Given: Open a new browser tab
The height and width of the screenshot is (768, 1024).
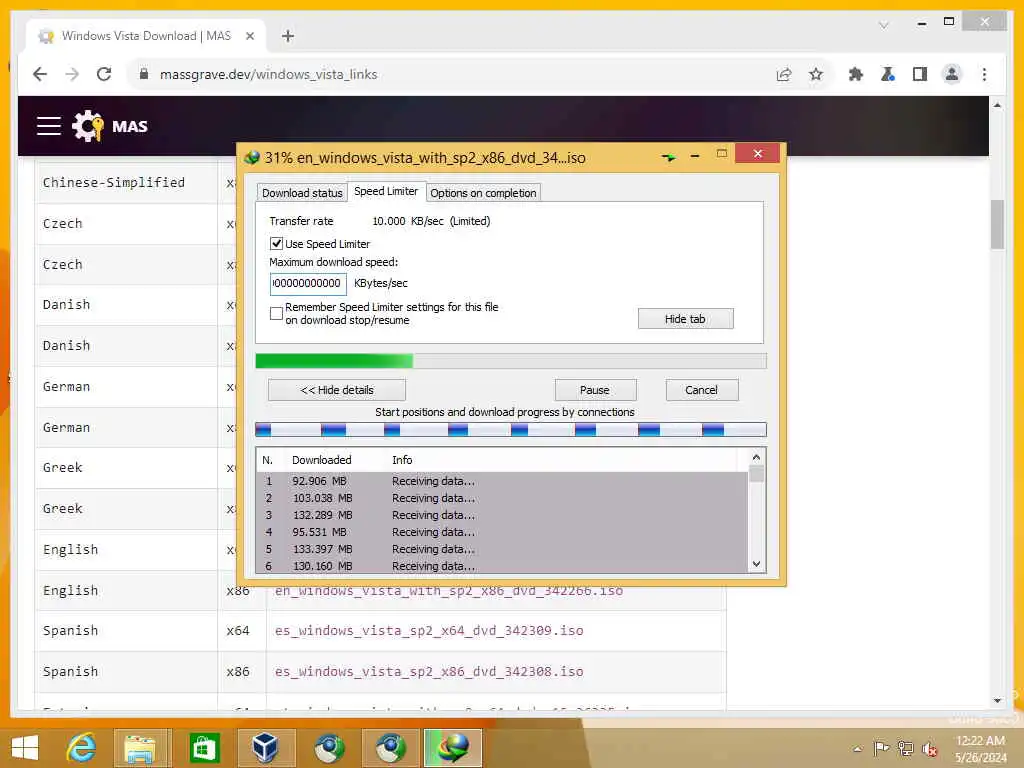Looking at the screenshot, I should (288, 37).
